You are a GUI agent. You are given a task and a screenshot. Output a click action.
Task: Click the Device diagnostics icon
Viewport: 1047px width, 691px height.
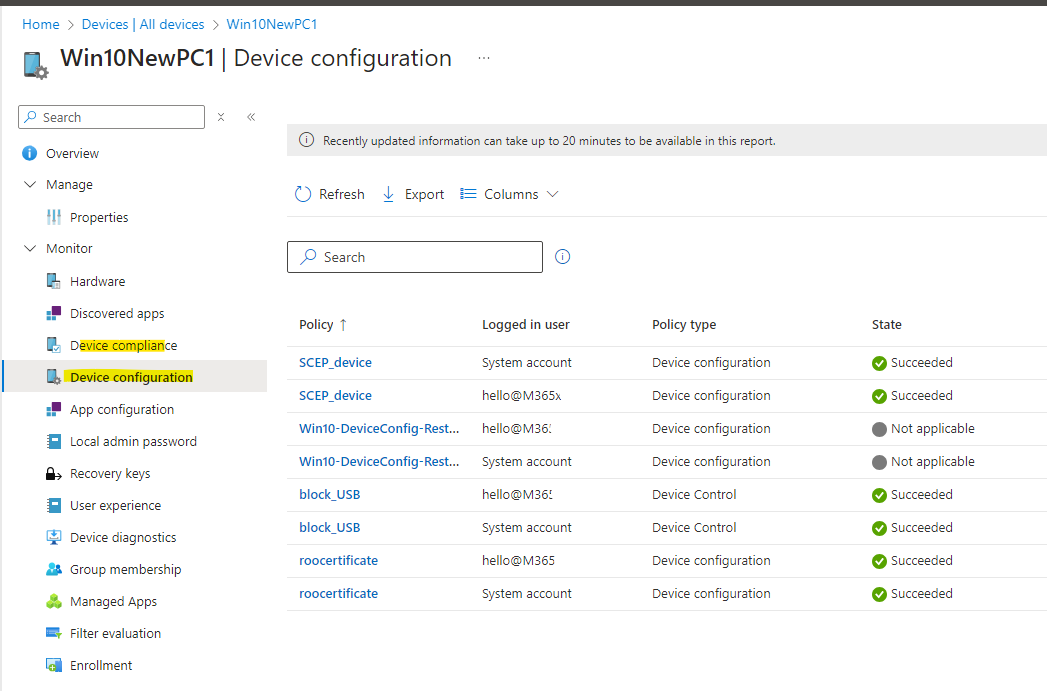pos(54,537)
